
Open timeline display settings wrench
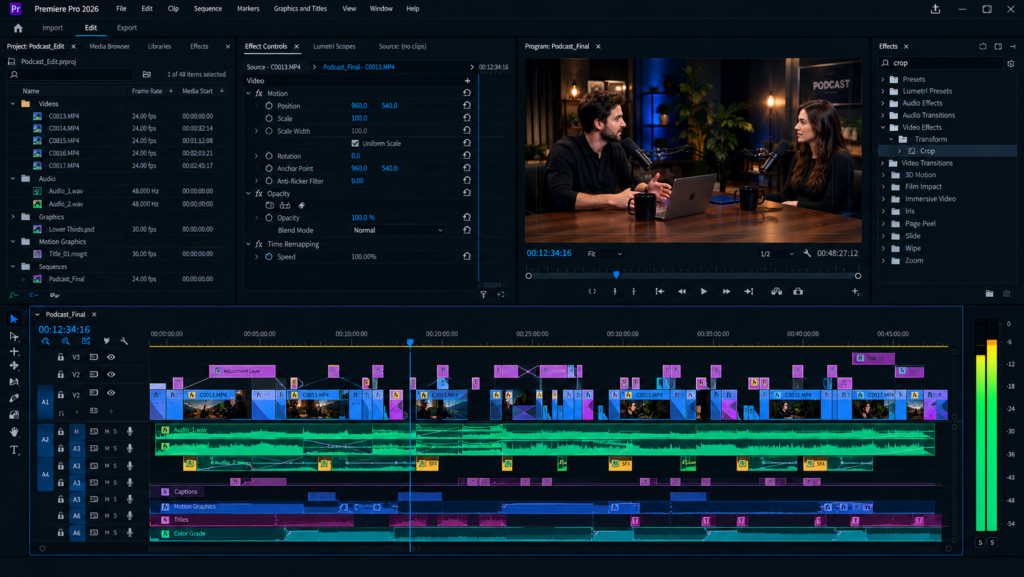tap(124, 341)
